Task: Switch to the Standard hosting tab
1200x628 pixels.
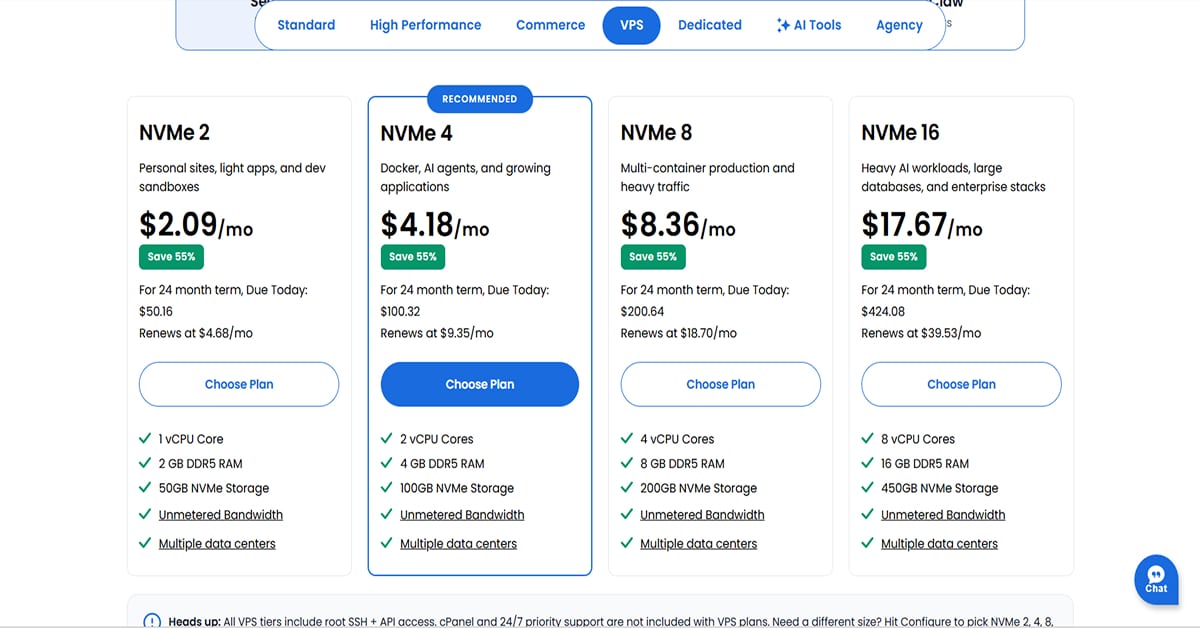Action: point(306,25)
